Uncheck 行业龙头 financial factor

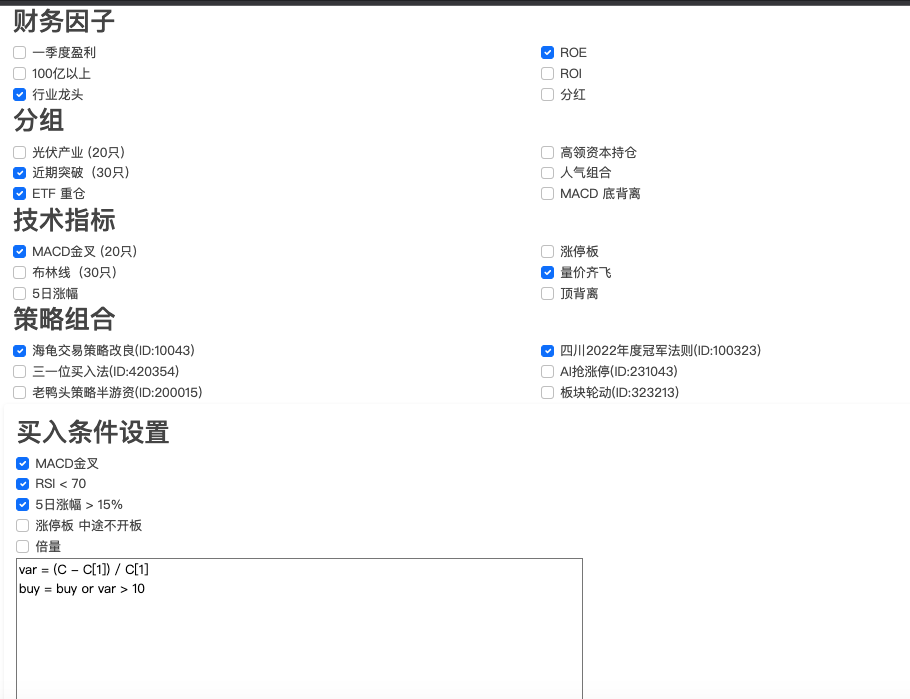tap(20, 95)
